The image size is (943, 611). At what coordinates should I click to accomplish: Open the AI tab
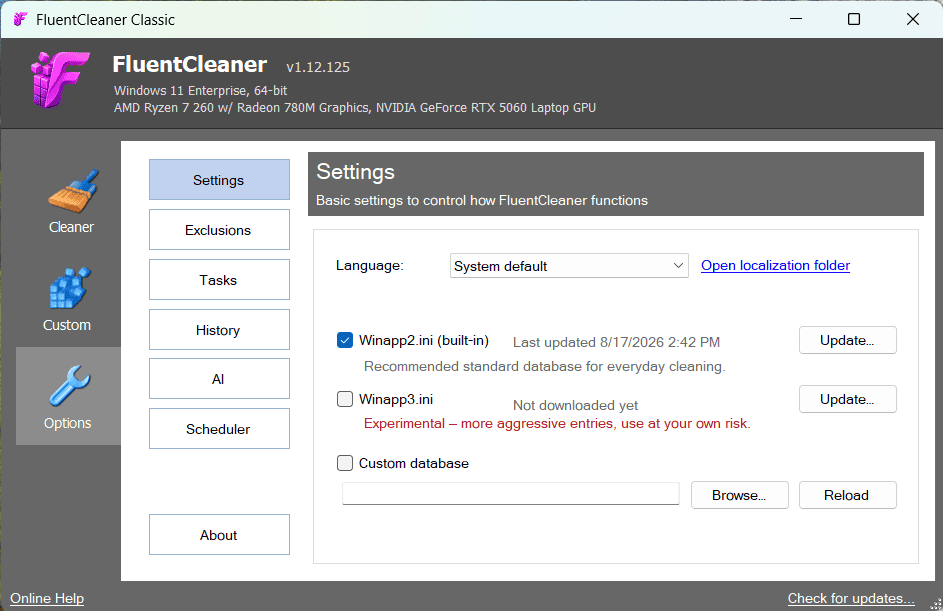point(219,379)
